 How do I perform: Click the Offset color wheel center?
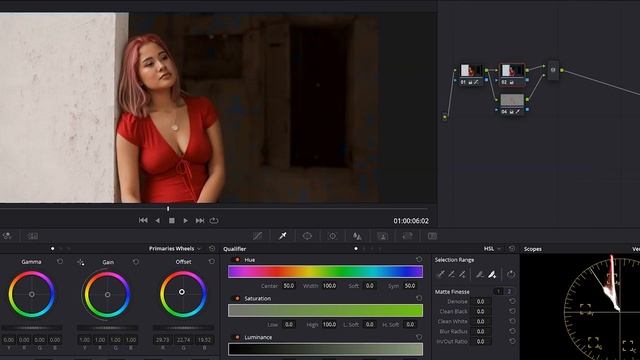(x=183, y=293)
